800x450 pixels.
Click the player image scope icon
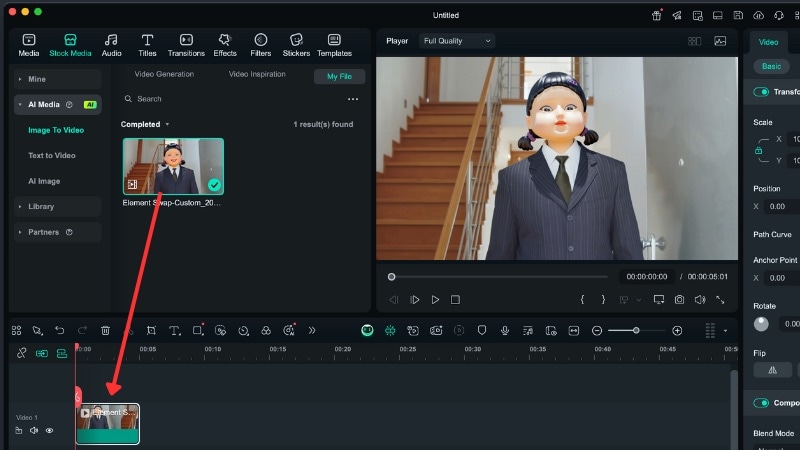pos(720,41)
